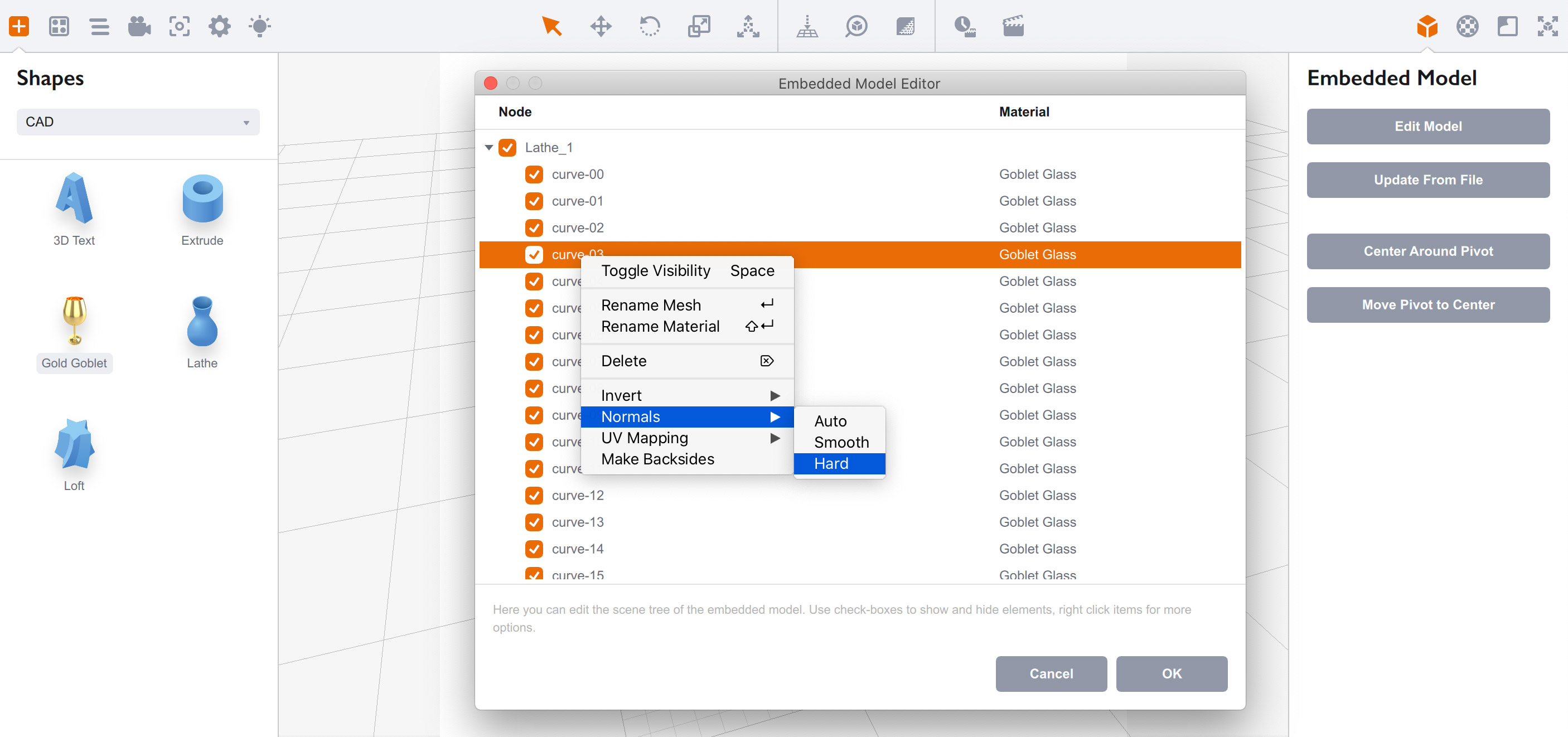The width and height of the screenshot is (1568, 737).
Task: Open the animation clapperboard icon
Action: [x=1014, y=26]
